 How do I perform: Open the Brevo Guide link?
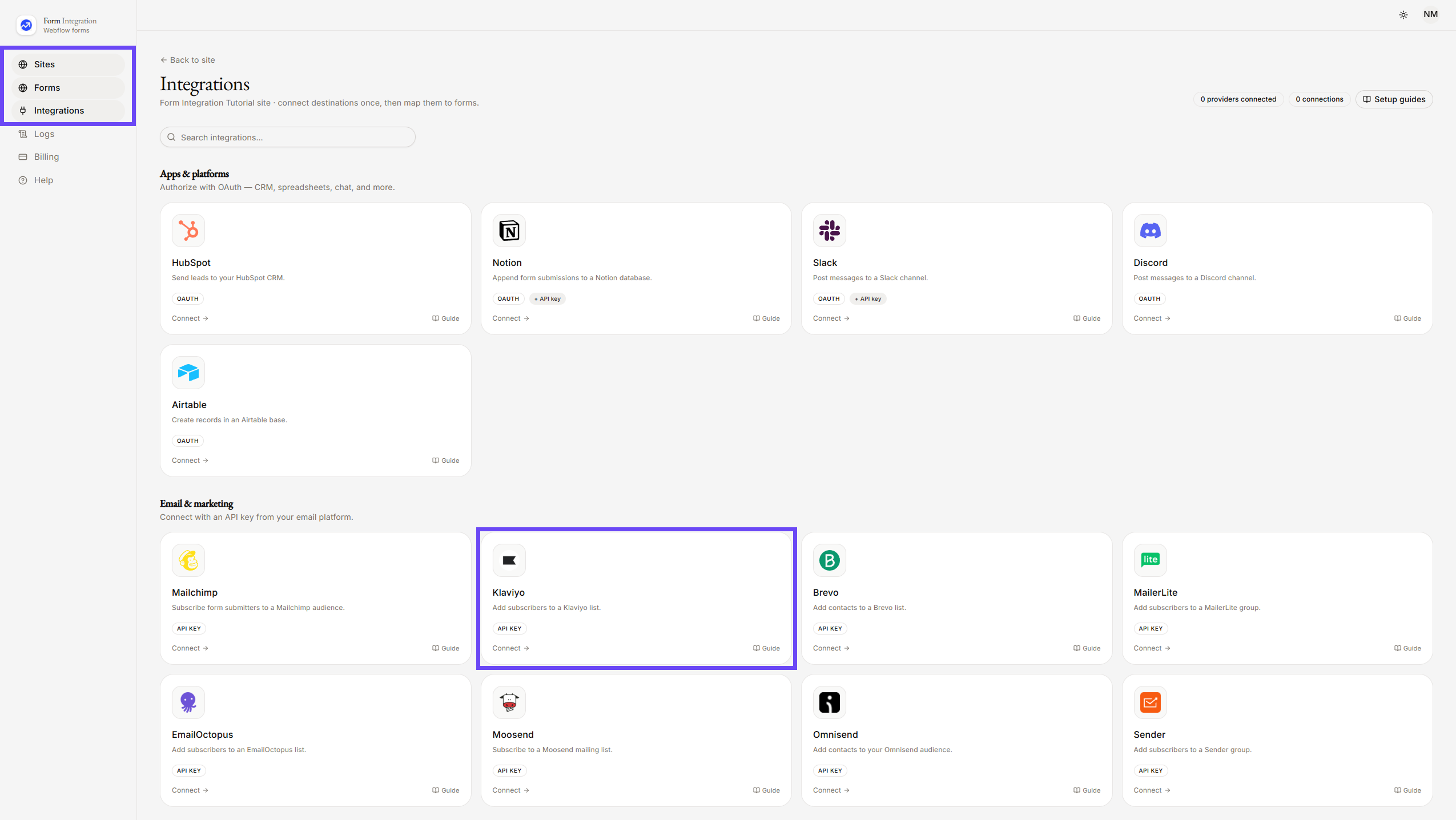click(x=1087, y=648)
